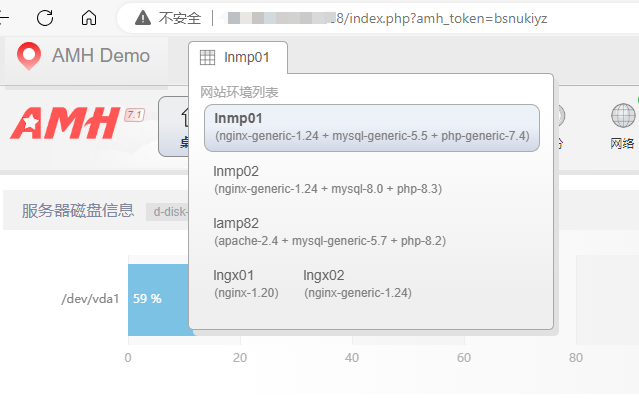This screenshot has width=639, height=399.
Task: Go to the browser home page icon
Action: pyautogui.click(x=89, y=18)
